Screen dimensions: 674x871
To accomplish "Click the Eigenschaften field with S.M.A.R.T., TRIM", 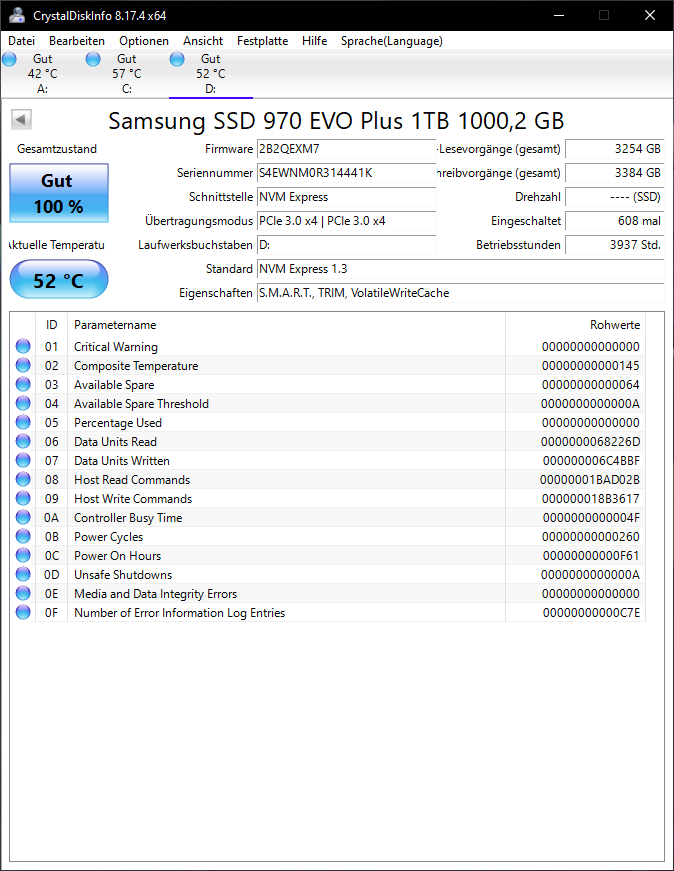I will tap(461, 293).
